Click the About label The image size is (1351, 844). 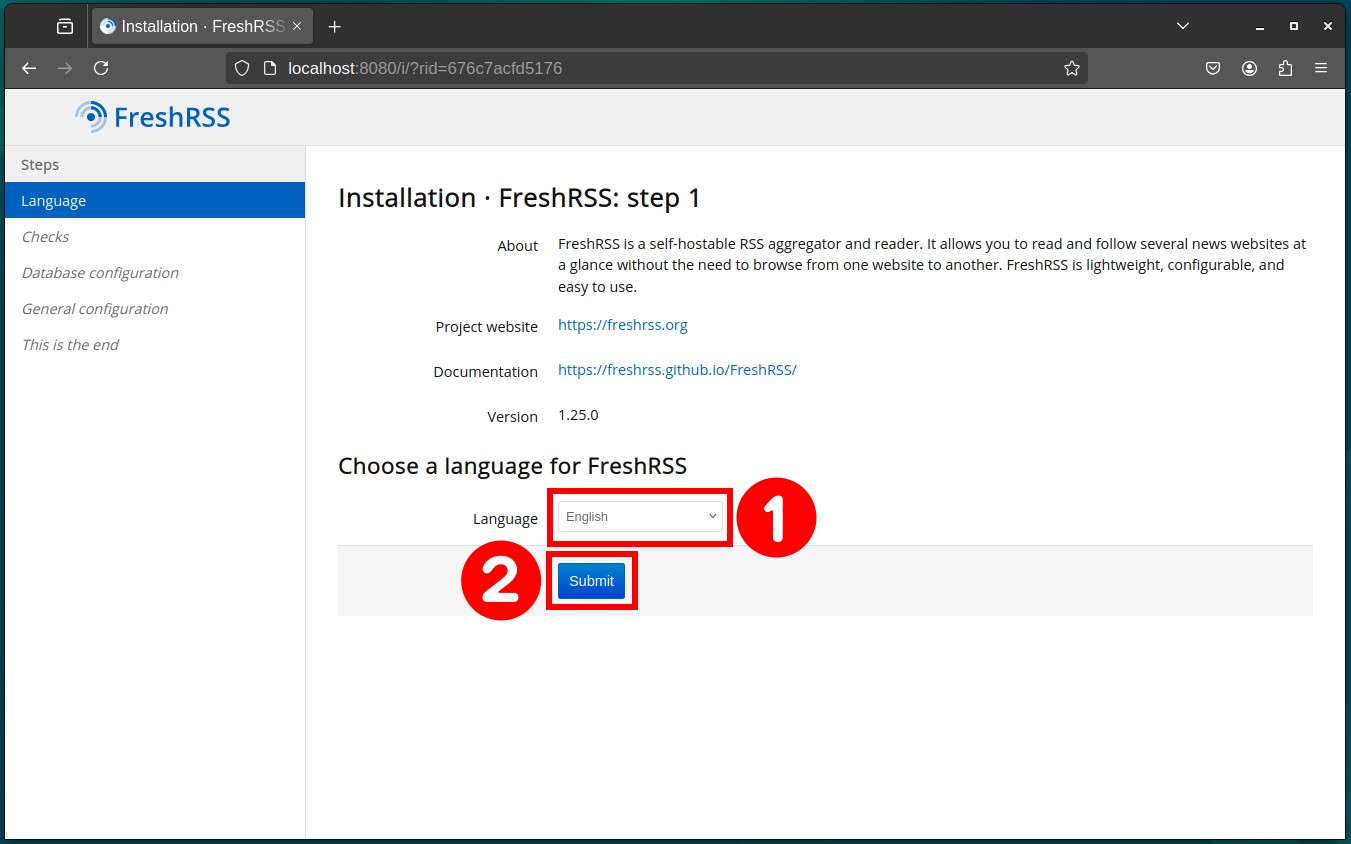pos(518,246)
